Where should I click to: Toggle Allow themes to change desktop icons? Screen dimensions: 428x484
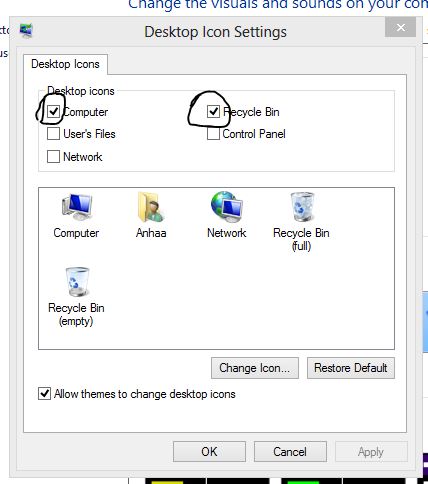44,394
